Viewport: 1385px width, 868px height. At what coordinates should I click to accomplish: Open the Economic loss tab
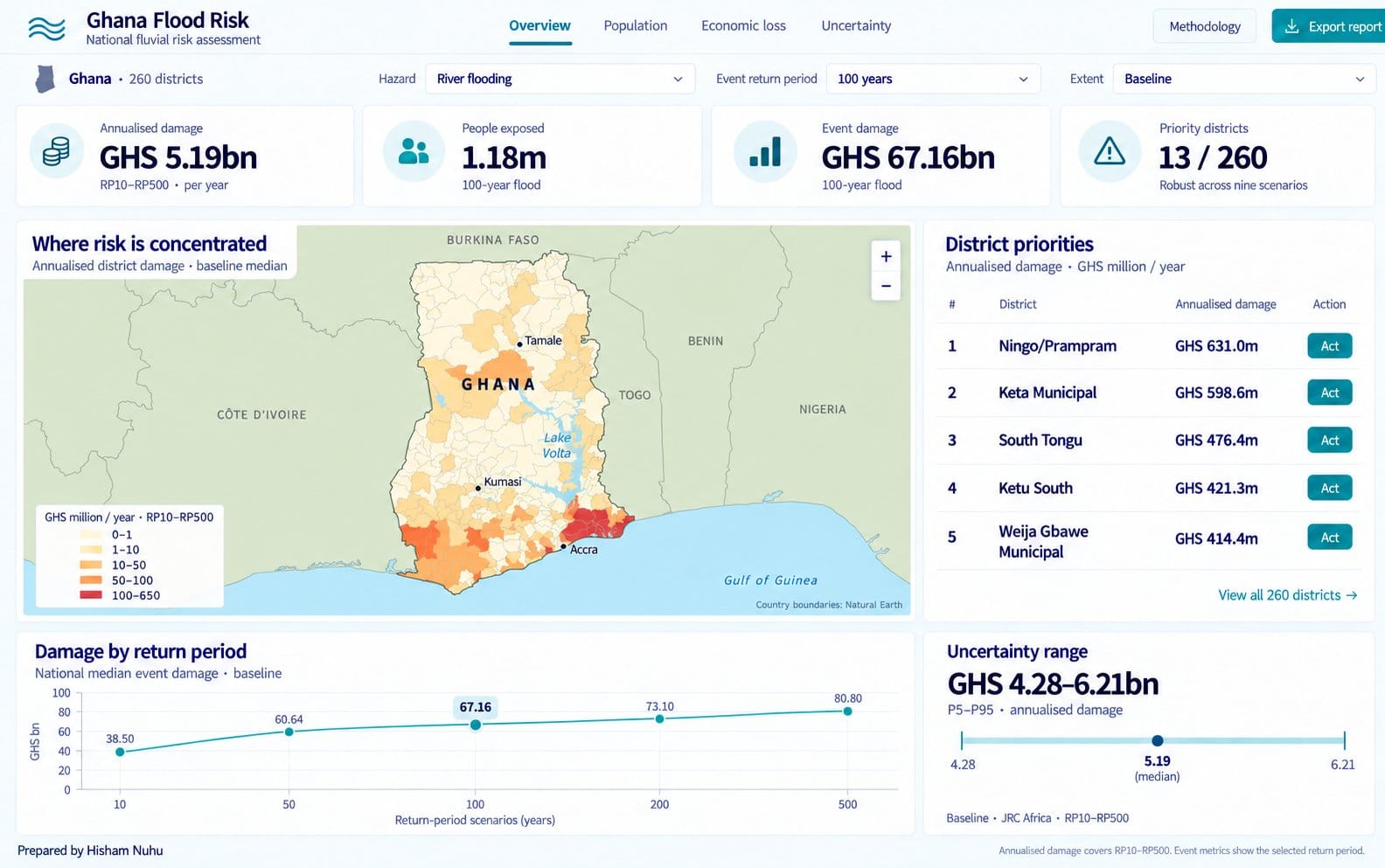pos(743,26)
